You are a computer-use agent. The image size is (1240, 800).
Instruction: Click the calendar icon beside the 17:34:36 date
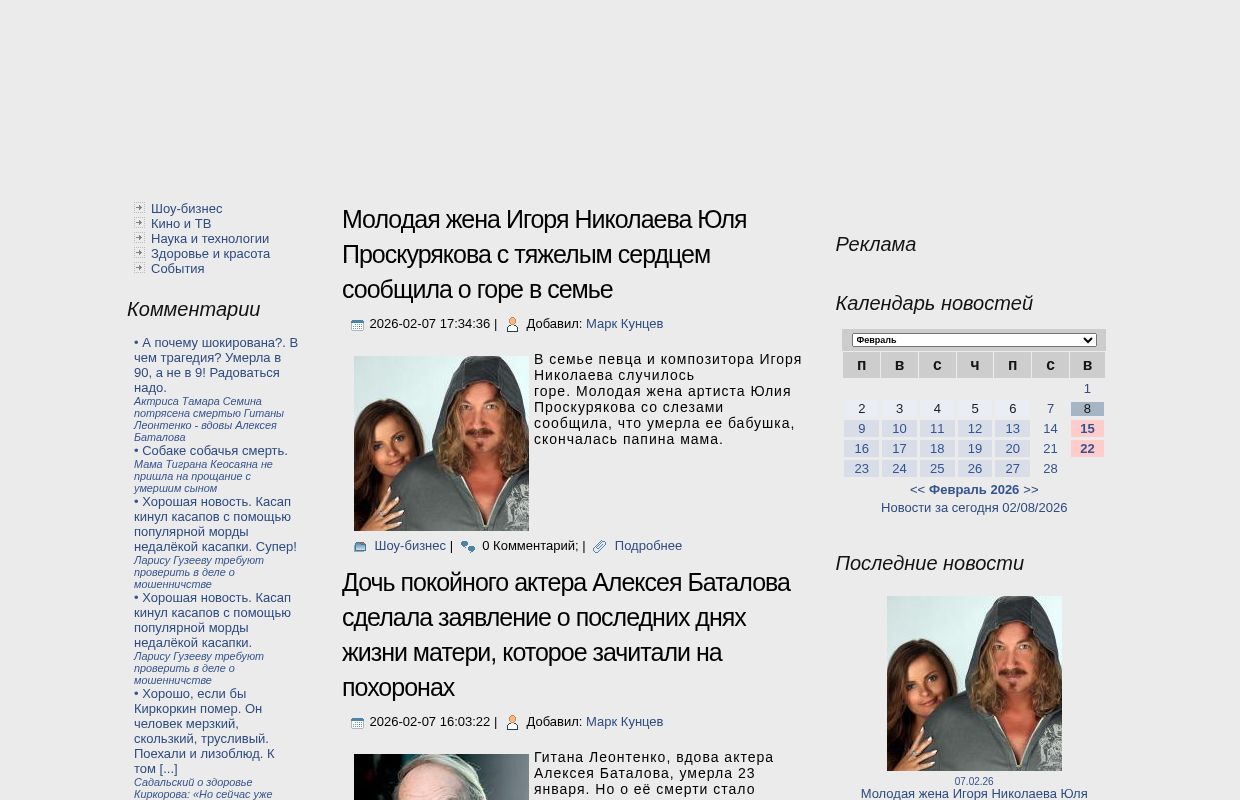357,325
